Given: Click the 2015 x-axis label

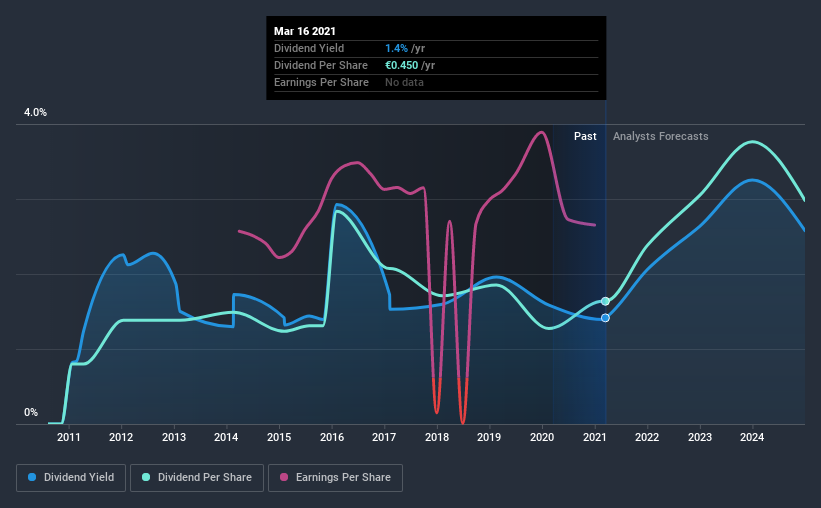Looking at the screenshot, I should pos(279,437).
